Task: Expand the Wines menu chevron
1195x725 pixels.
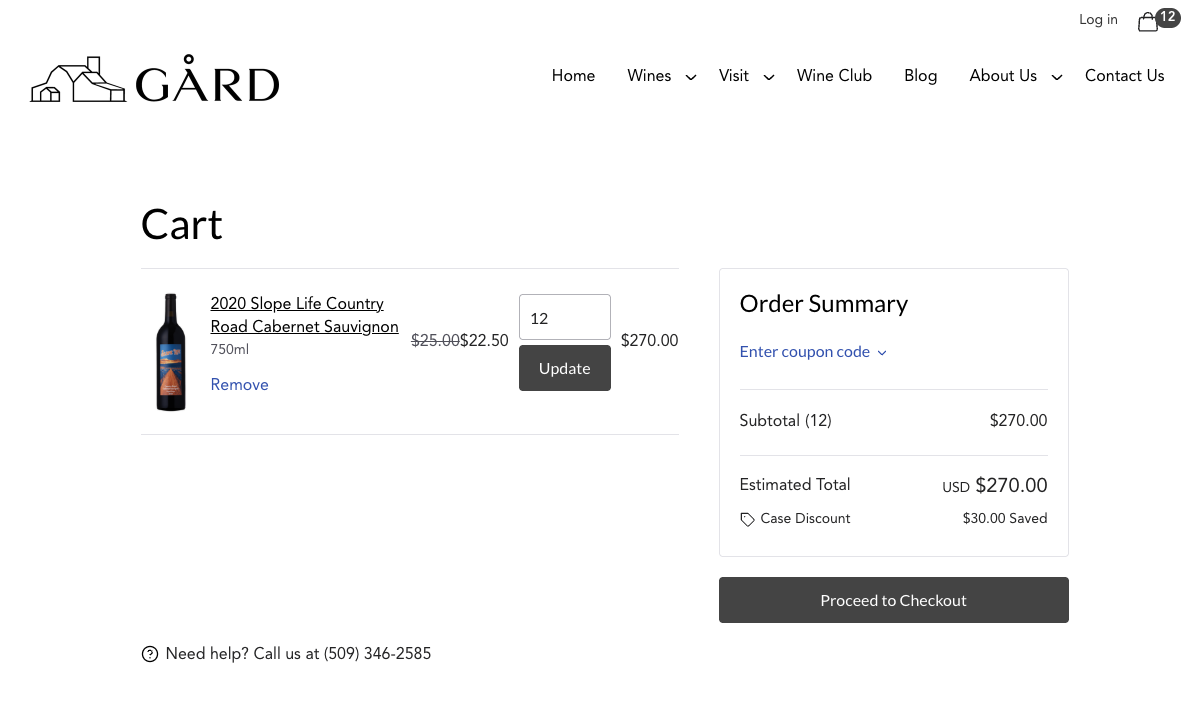Action: point(690,77)
